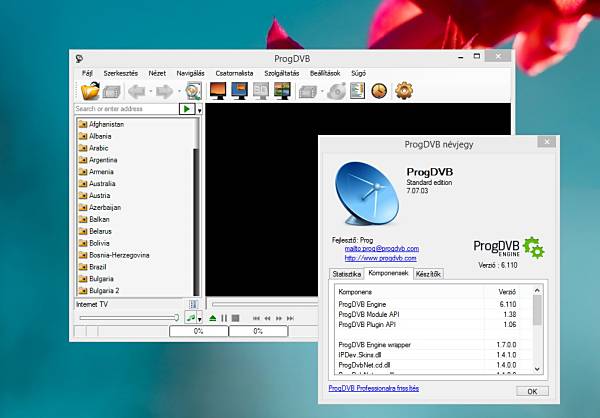Open the Navigálás menu
The width and height of the screenshot is (600, 418).
pyautogui.click(x=190, y=73)
